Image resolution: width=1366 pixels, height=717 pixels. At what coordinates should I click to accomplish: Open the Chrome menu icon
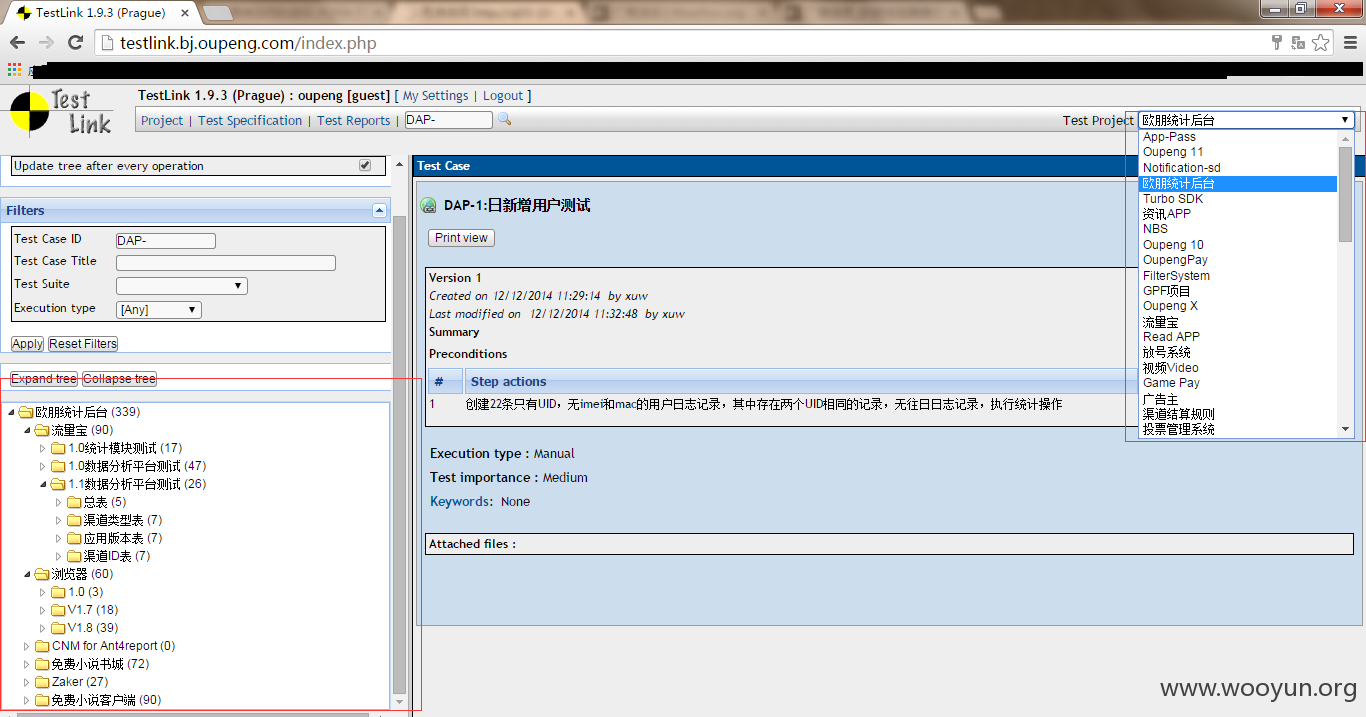coord(1349,43)
